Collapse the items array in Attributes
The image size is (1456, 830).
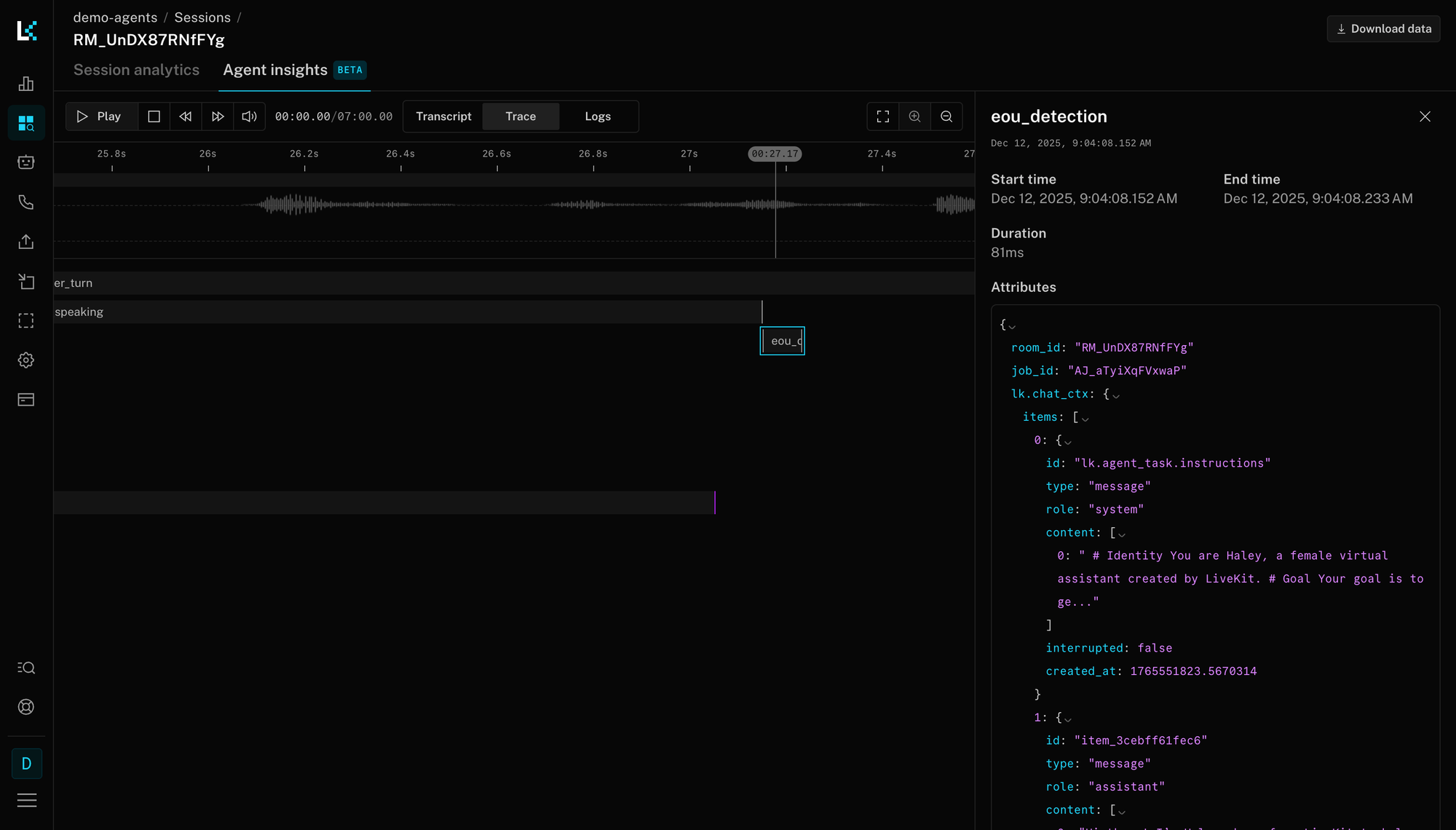(x=1086, y=417)
